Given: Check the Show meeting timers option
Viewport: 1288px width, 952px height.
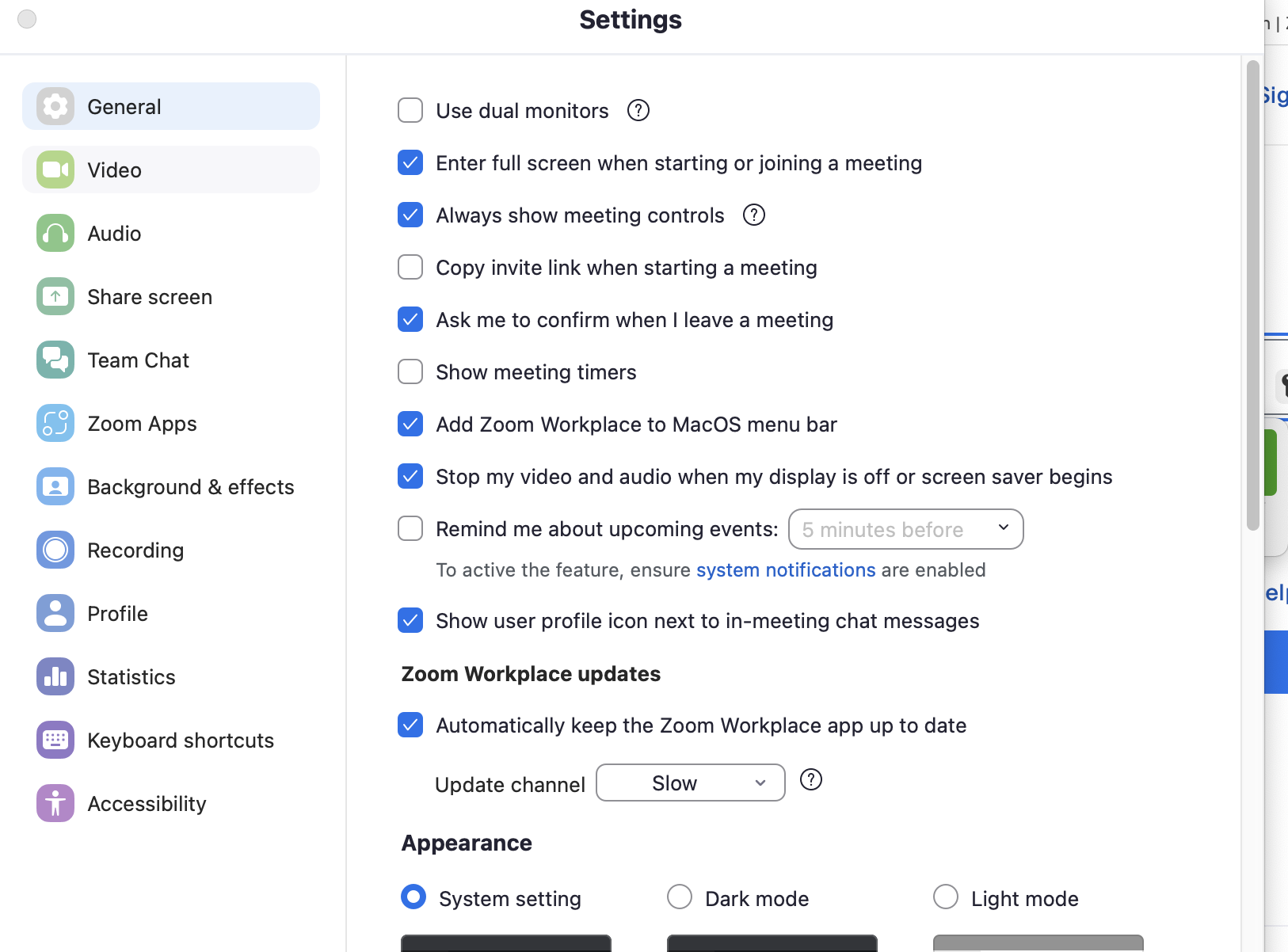Looking at the screenshot, I should (410, 371).
